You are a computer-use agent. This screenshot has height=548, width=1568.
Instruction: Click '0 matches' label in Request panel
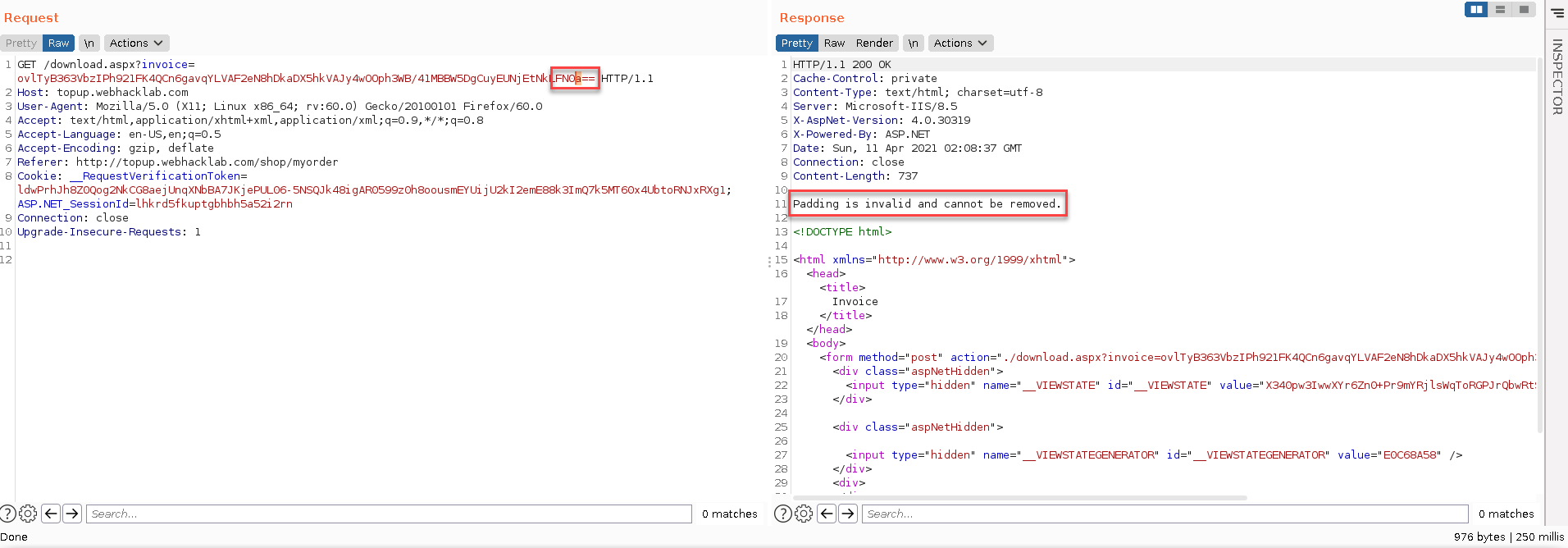tap(730, 514)
